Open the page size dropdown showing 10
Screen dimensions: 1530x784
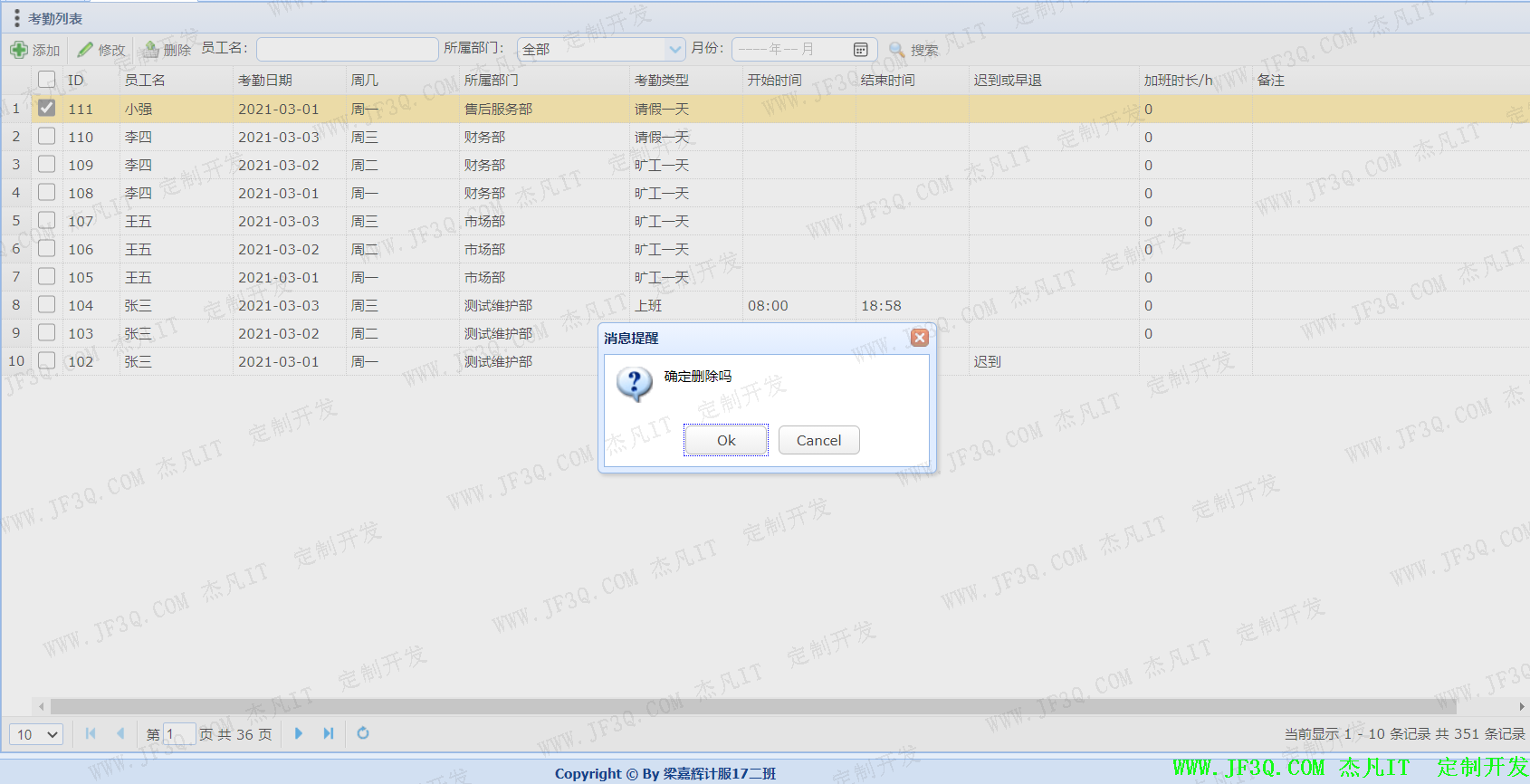36,734
